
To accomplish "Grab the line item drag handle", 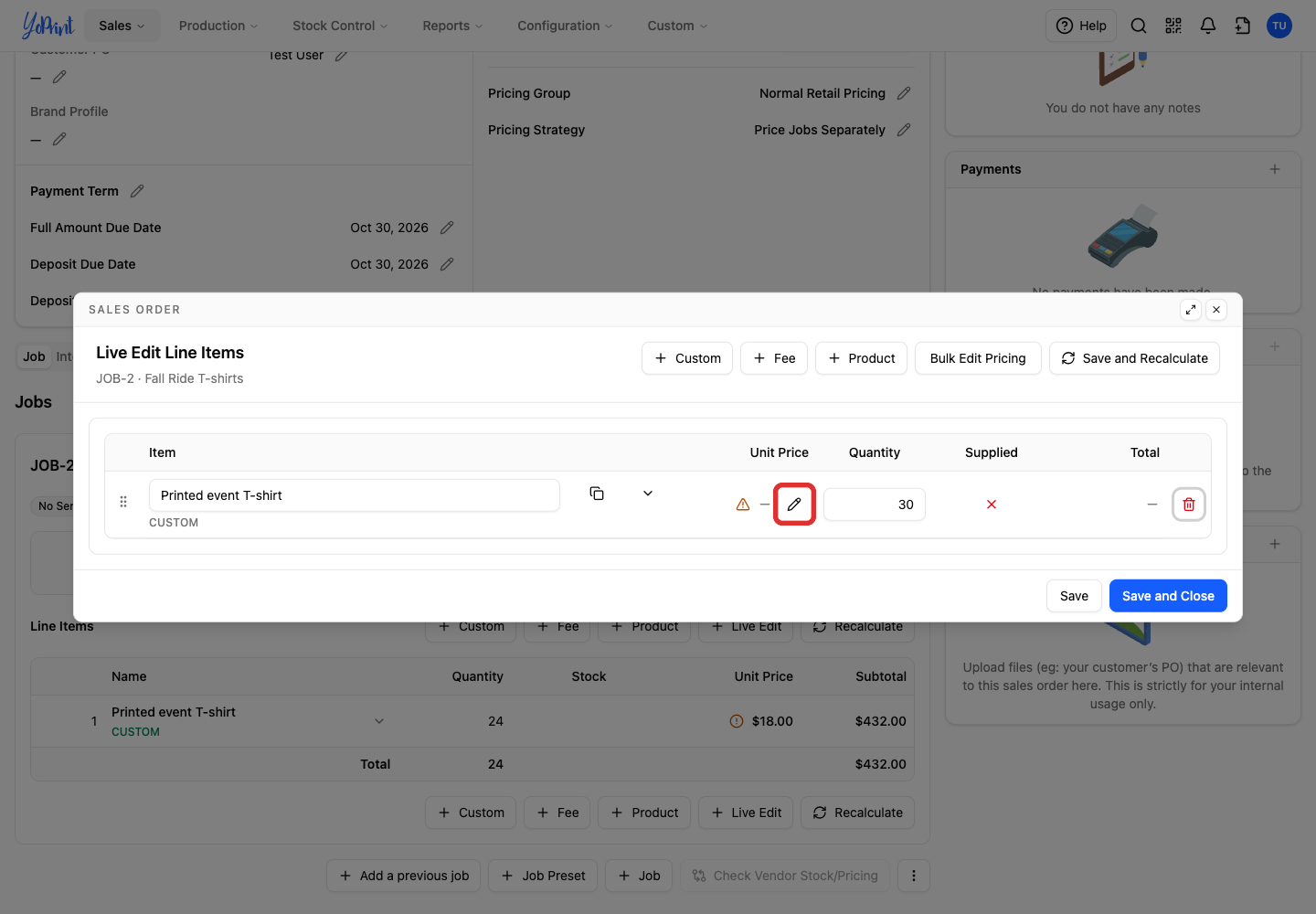I will tap(123, 502).
